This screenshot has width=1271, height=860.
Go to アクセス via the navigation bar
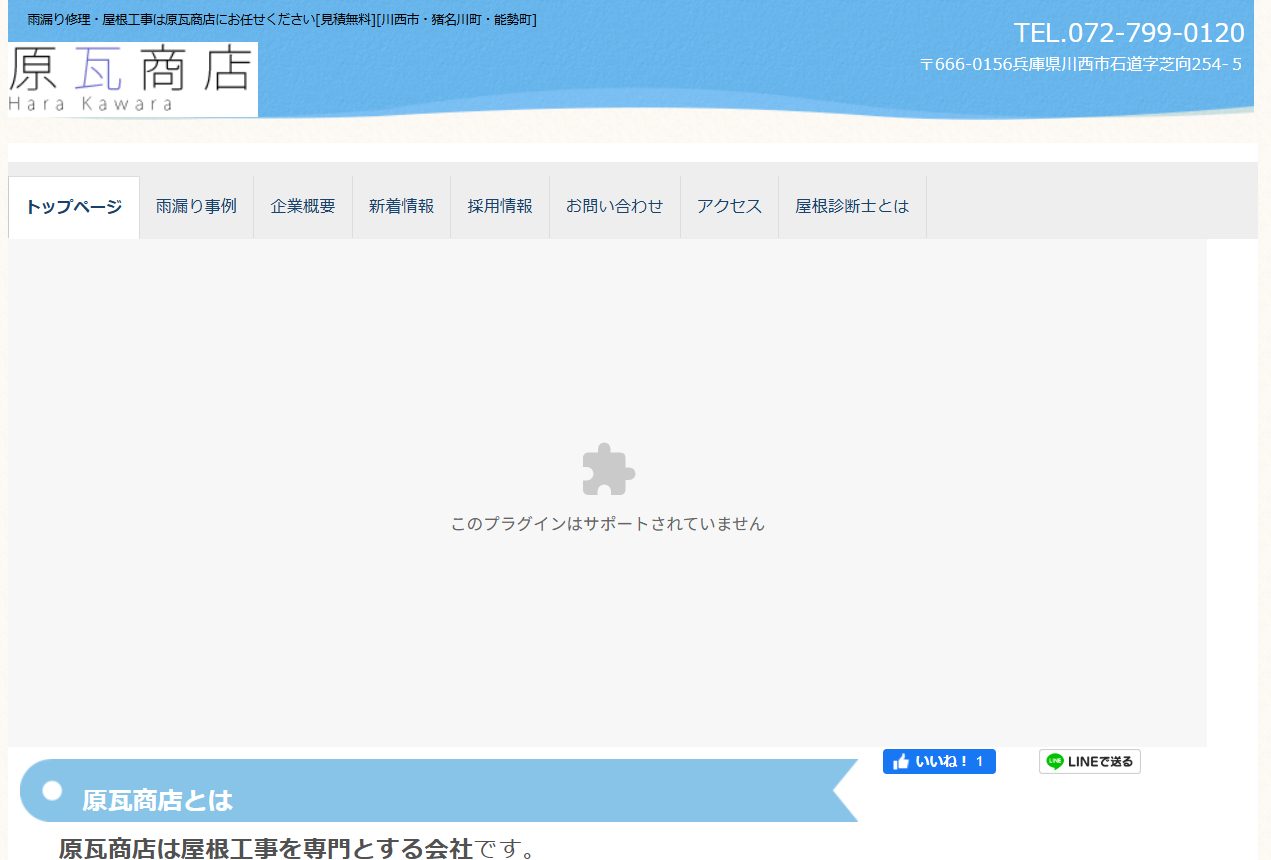pyautogui.click(x=729, y=206)
